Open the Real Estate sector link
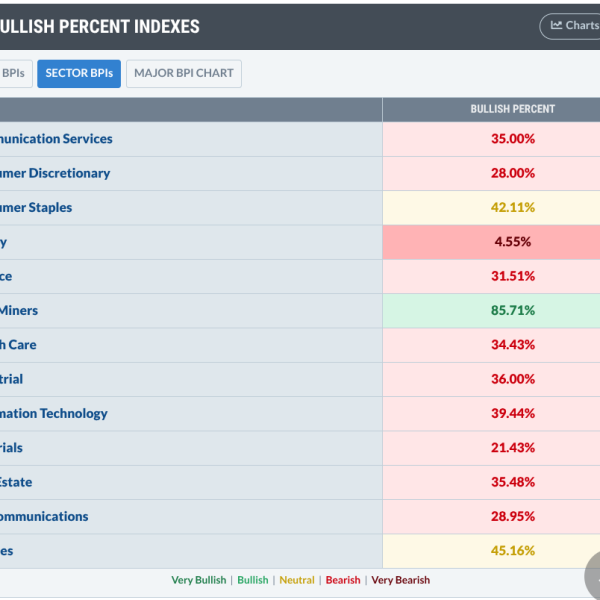The width and height of the screenshot is (600, 600). pyautogui.click(x=16, y=482)
